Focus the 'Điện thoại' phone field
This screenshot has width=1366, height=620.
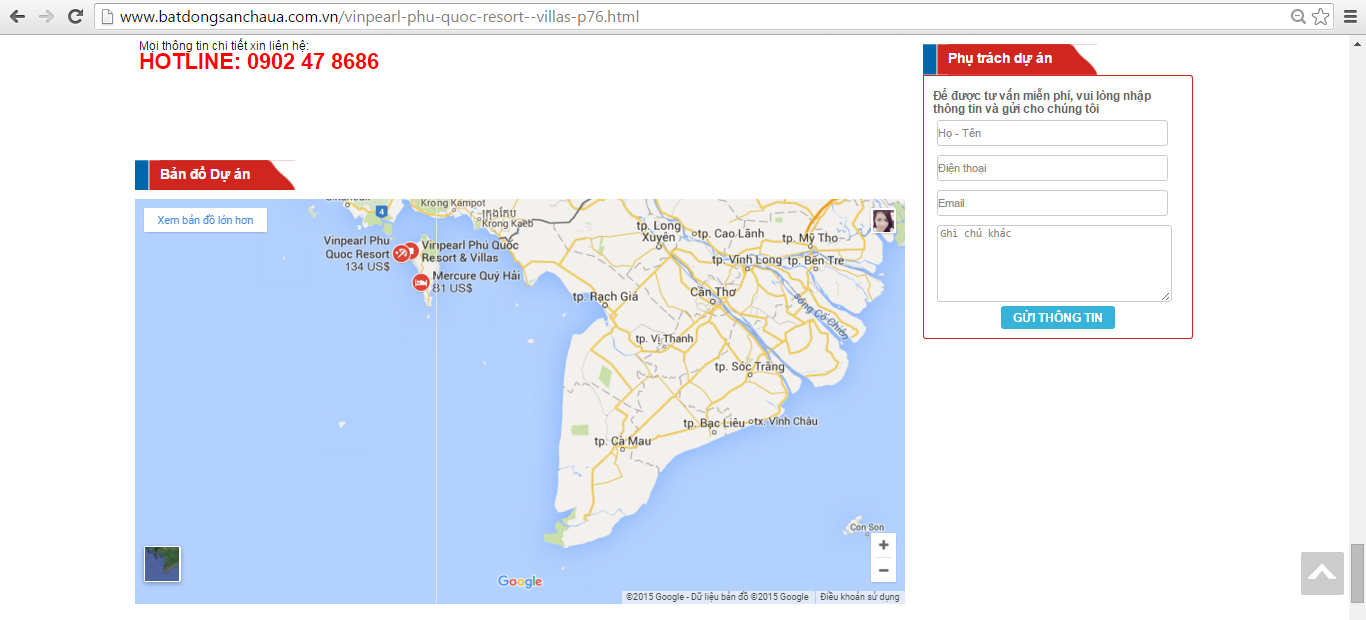click(1052, 168)
